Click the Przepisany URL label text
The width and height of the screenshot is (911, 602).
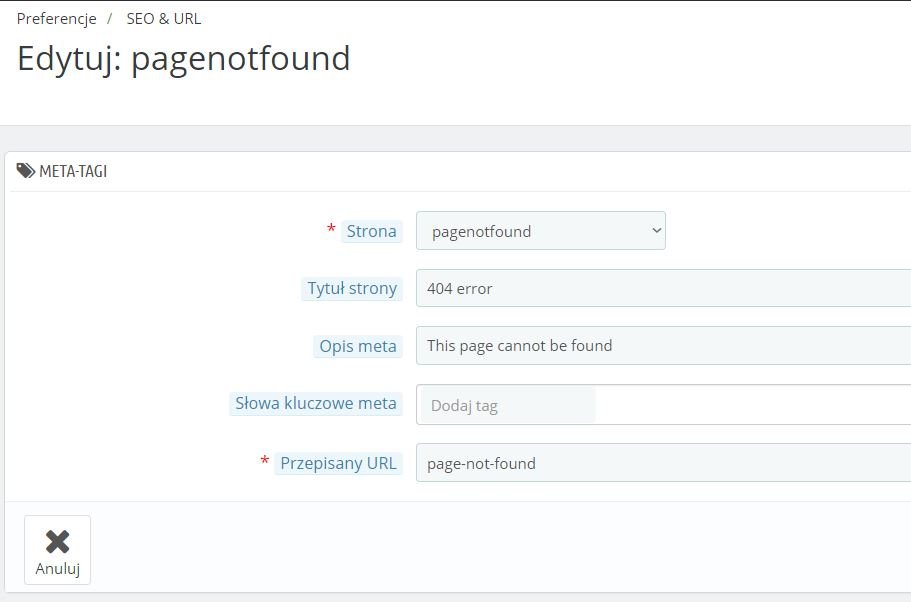338,463
